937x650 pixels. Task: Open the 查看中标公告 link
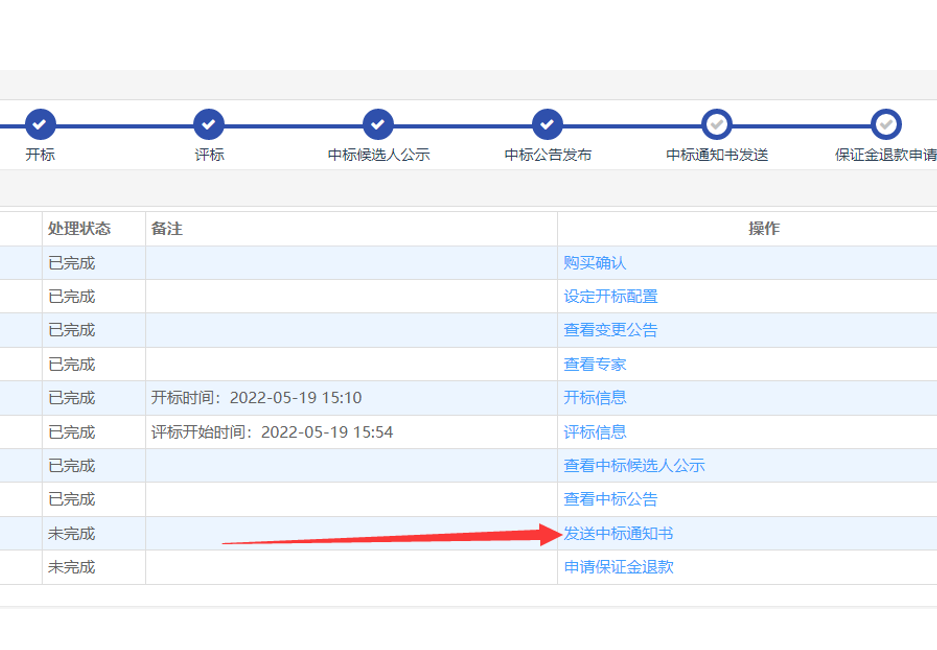tap(610, 499)
